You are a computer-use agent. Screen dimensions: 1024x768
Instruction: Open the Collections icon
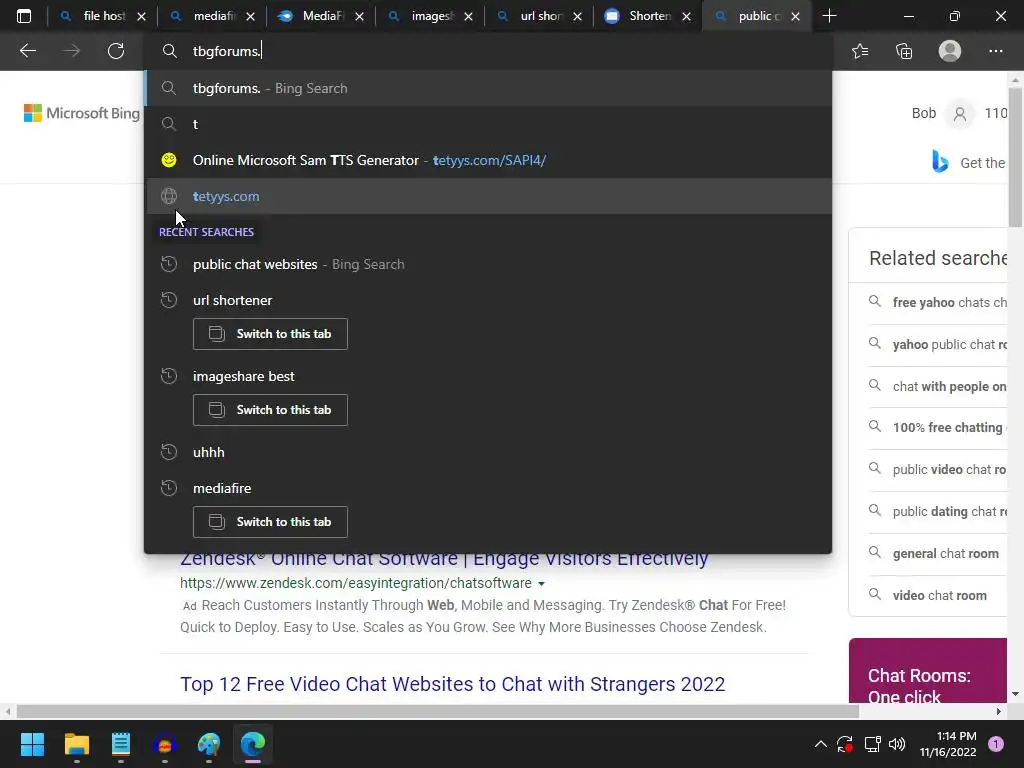(904, 51)
